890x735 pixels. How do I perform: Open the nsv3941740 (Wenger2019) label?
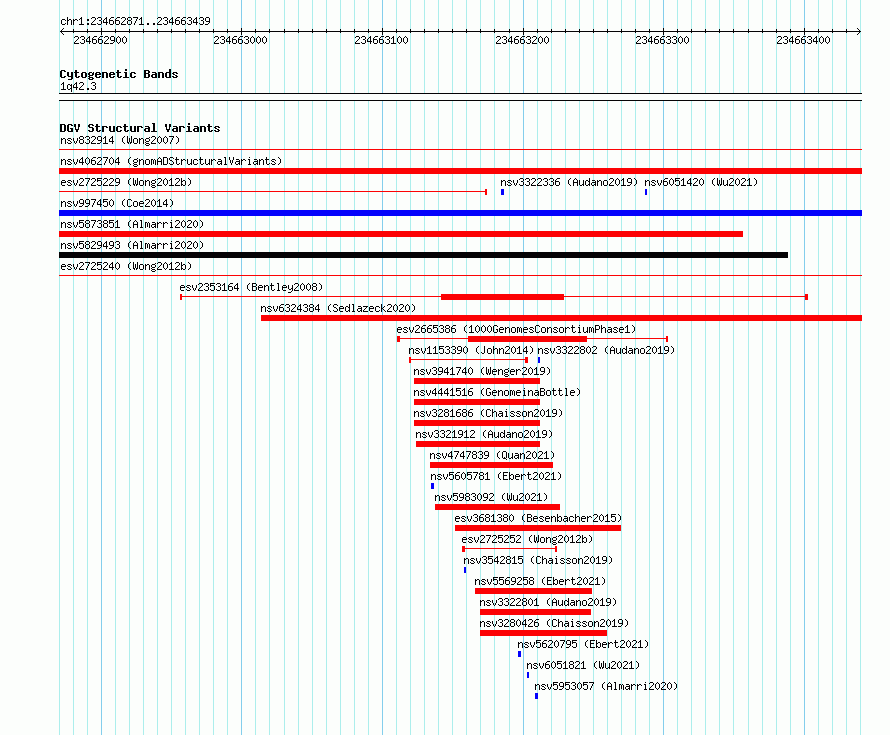click(482, 371)
